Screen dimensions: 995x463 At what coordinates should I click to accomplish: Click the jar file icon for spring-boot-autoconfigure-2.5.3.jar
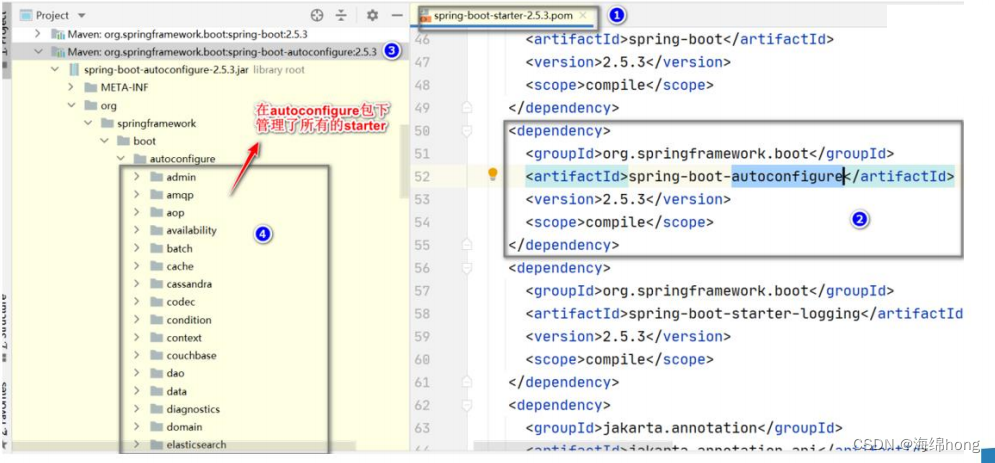[x=74, y=70]
